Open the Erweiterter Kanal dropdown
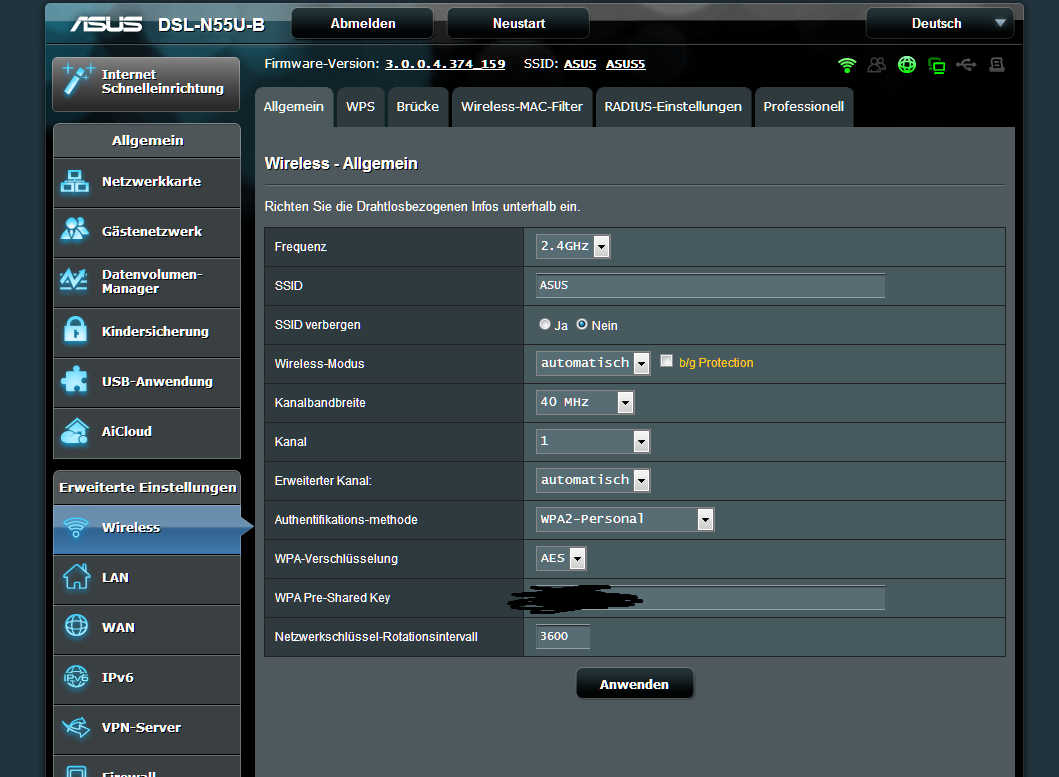1059x777 pixels. (x=593, y=480)
